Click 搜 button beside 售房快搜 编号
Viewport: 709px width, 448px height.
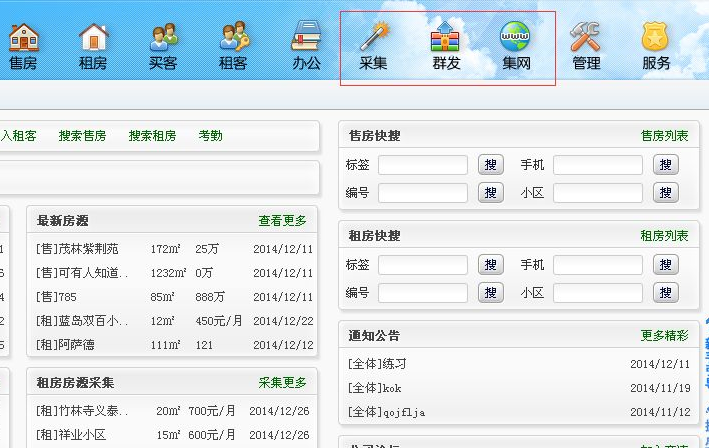491,193
